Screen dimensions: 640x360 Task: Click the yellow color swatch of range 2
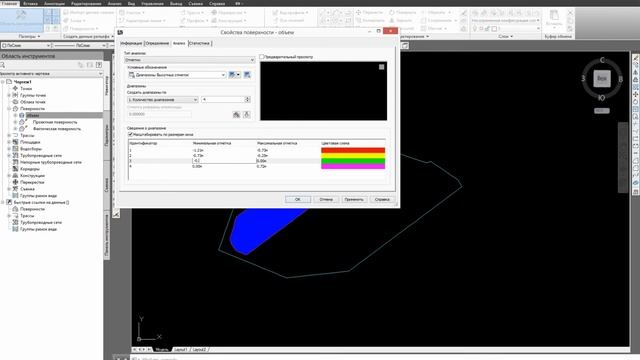click(353, 156)
